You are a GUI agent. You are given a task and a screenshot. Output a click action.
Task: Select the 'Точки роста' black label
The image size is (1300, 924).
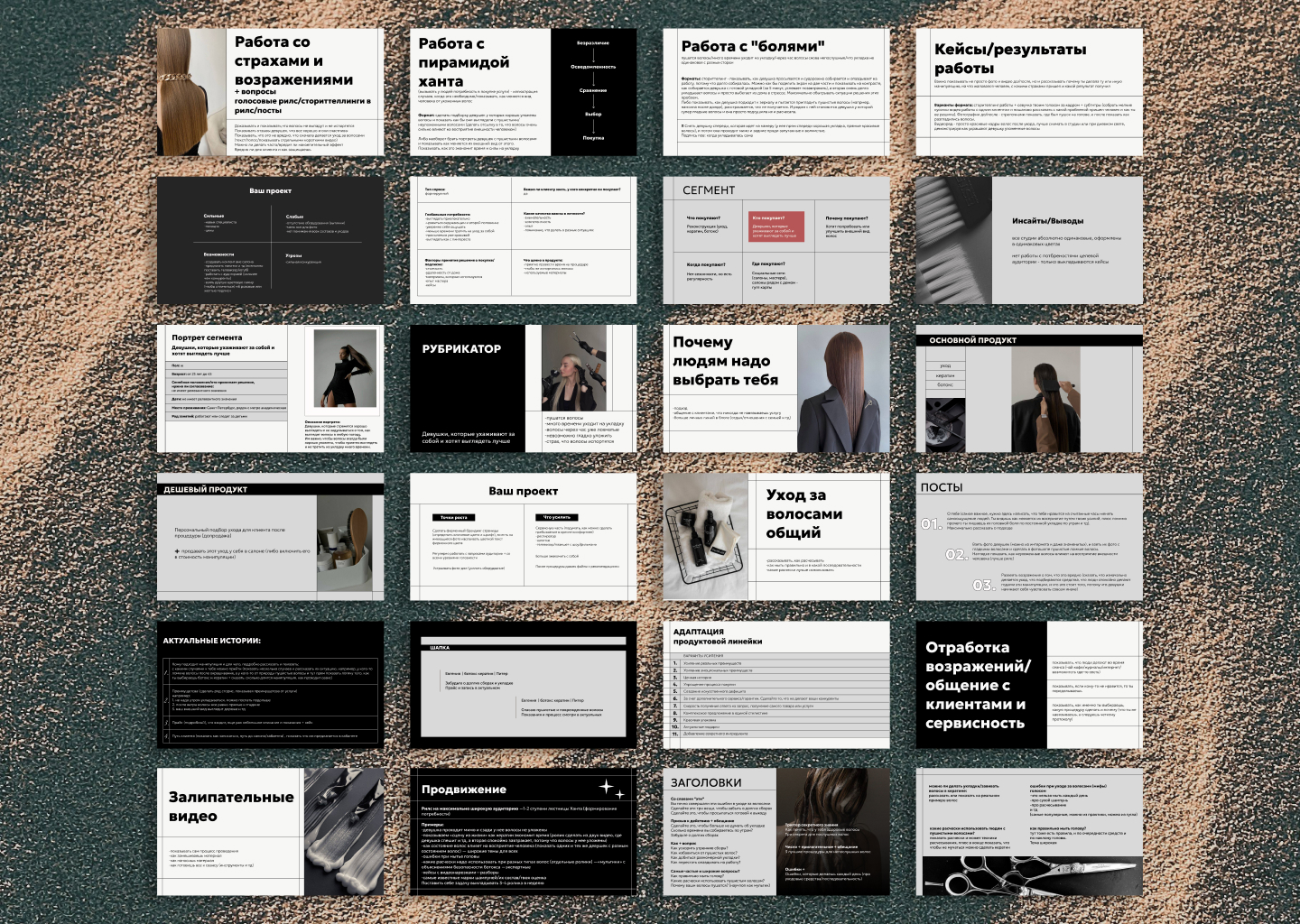(453, 517)
